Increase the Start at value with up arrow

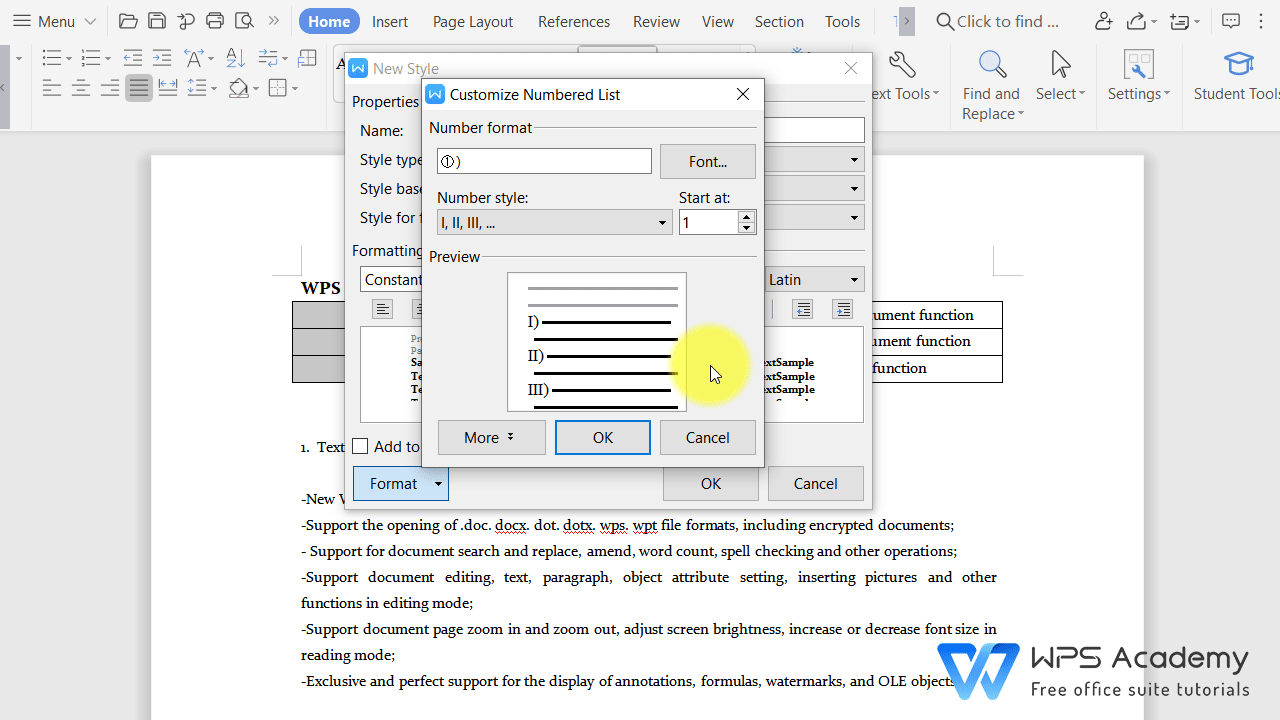[746, 216]
